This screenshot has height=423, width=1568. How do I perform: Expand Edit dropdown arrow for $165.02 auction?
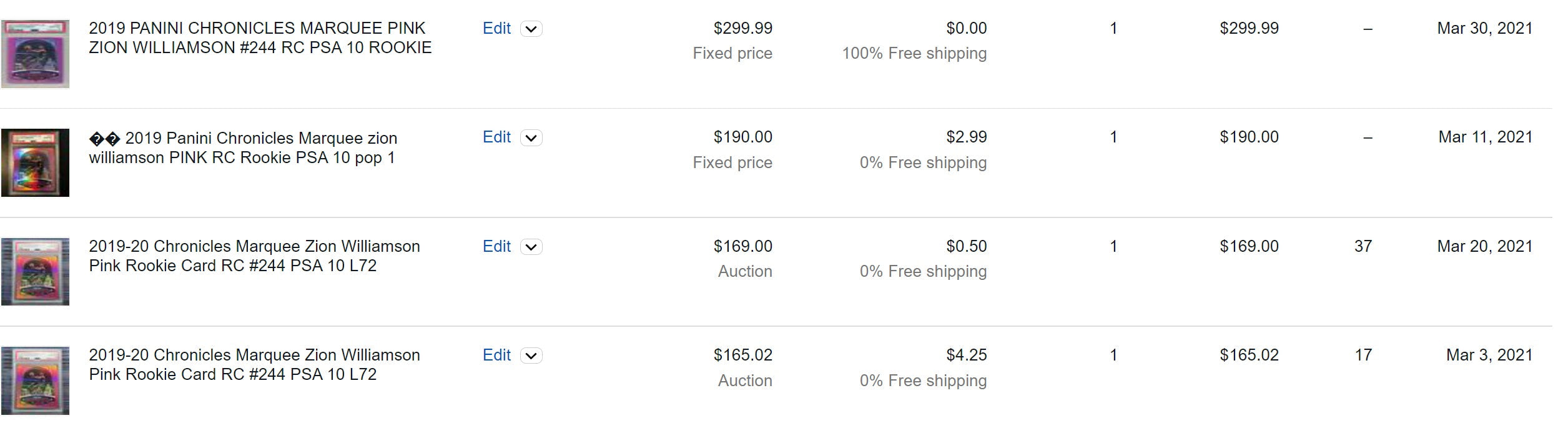point(531,356)
